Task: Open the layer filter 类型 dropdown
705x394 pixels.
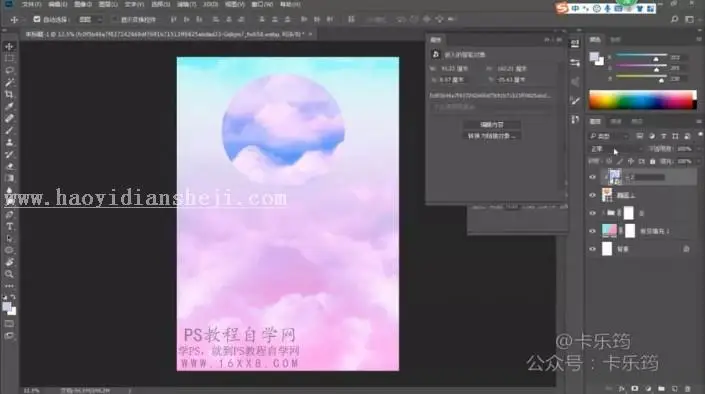Action: 608,136
